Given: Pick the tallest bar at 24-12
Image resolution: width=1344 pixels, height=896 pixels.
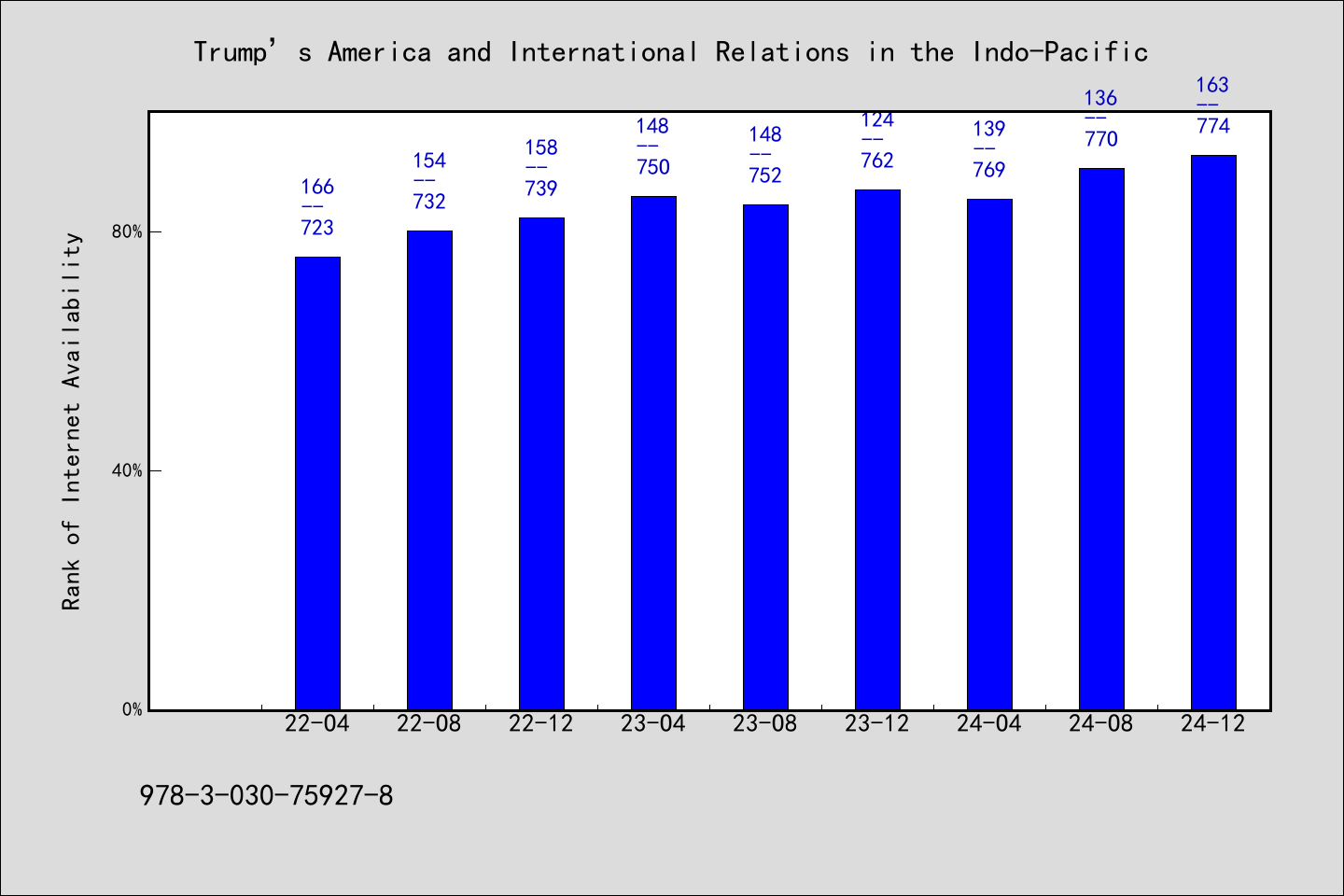Looking at the screenshot, I should [x=1213, y=432].
